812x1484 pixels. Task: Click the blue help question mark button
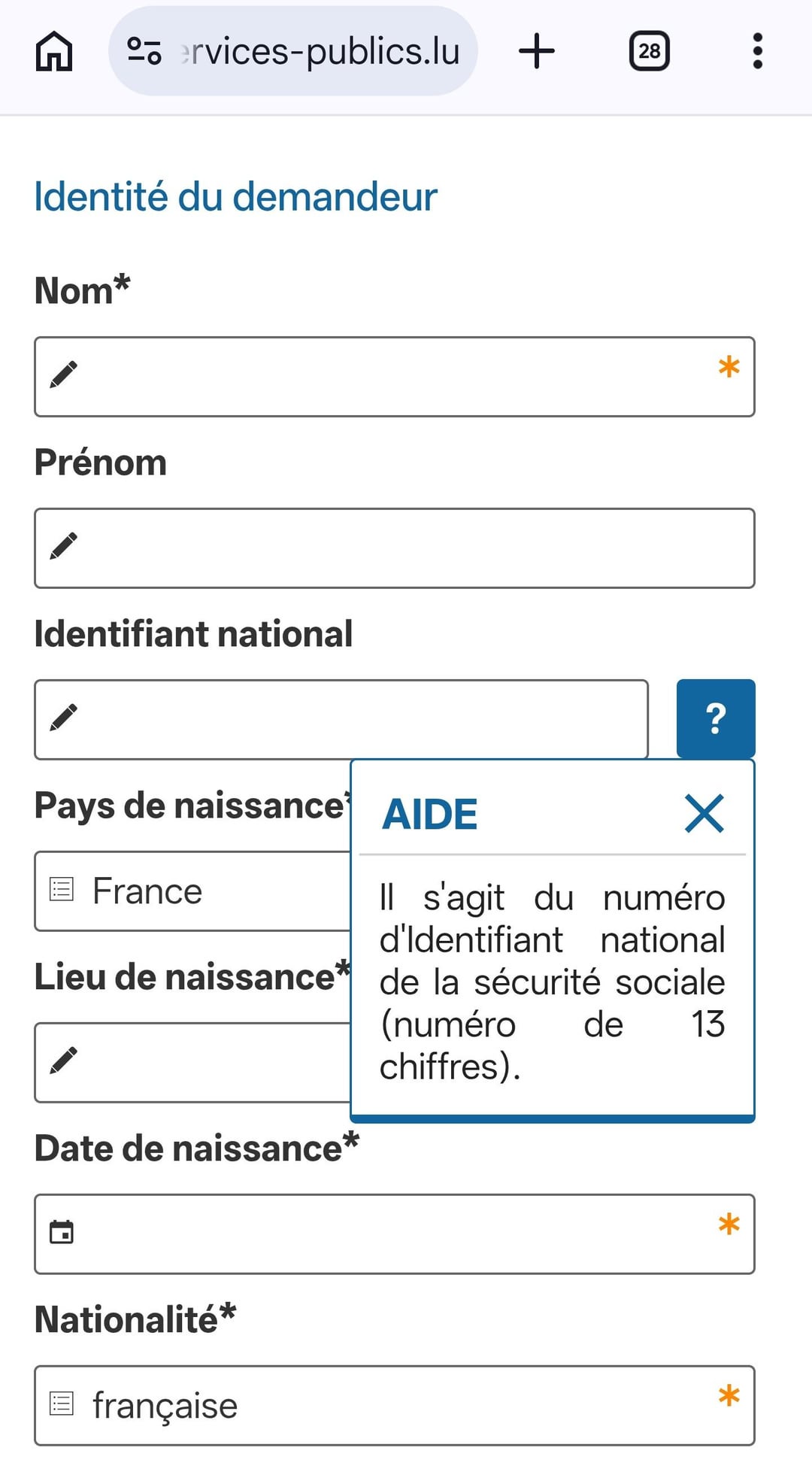(715, 718)
